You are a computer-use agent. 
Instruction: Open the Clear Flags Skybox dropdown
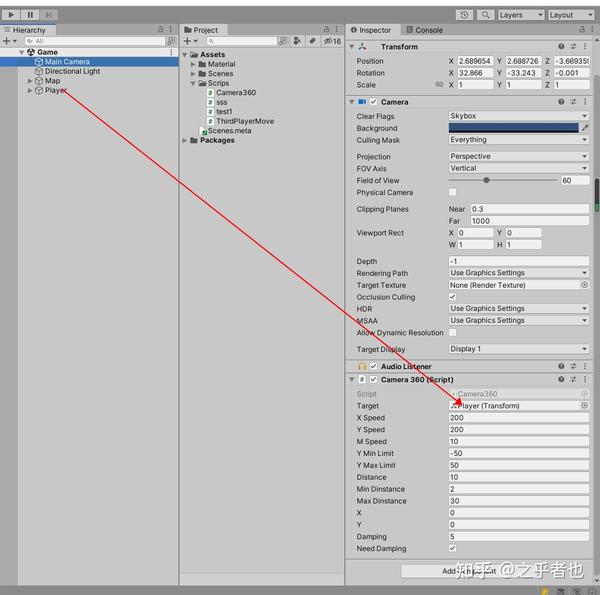[x=518, y=116]
